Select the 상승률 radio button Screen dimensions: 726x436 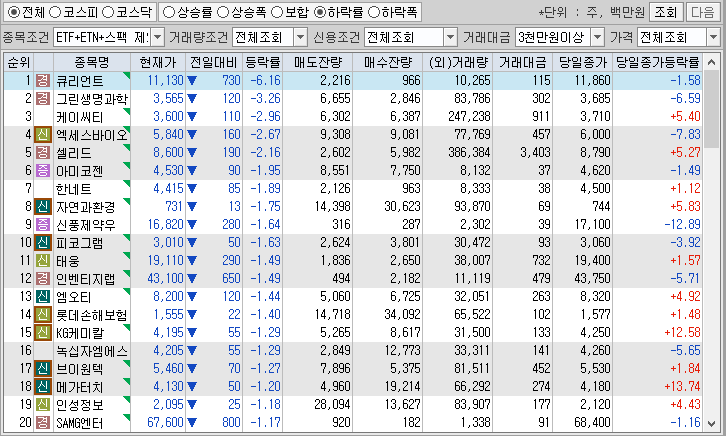[x=169, y=12]
